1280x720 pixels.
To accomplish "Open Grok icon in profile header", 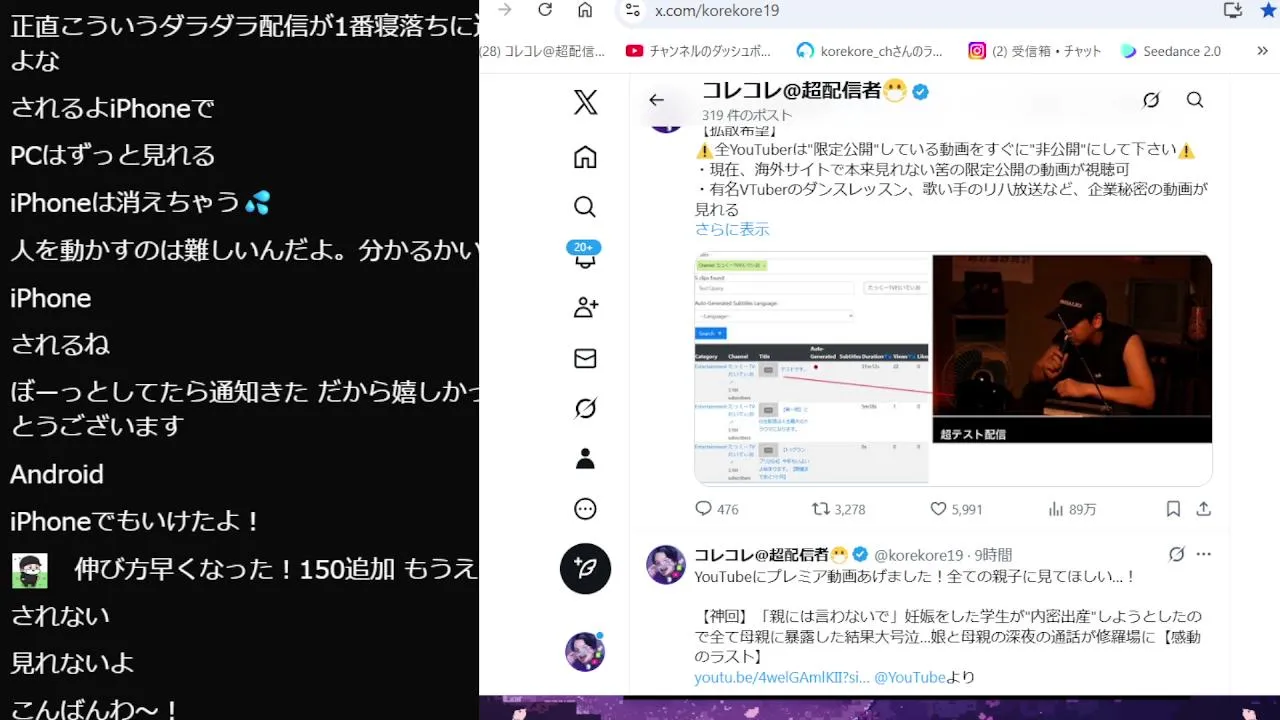I will click(1151, 100).
